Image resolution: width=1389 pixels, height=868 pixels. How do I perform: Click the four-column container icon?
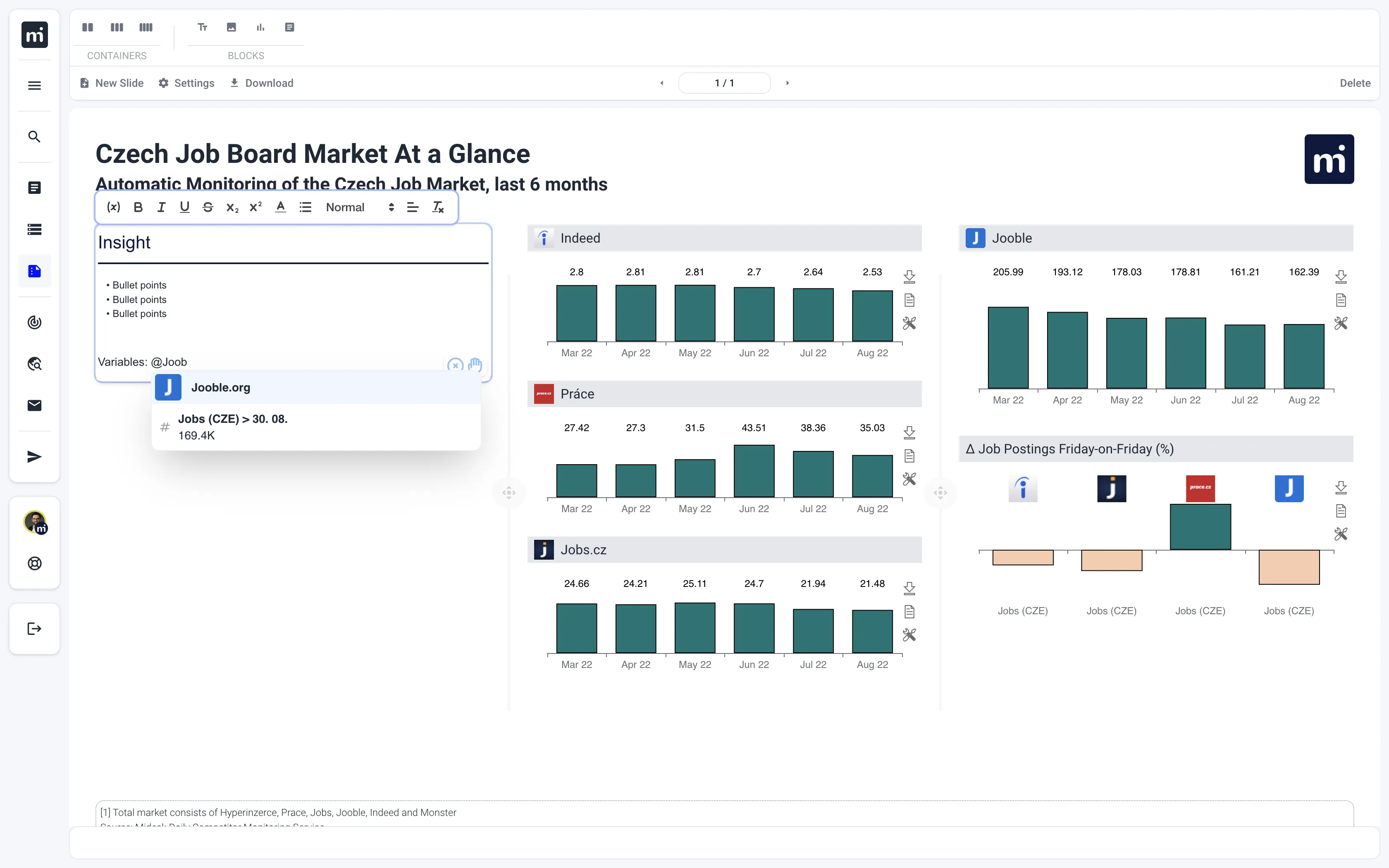(x=146, y=27)
